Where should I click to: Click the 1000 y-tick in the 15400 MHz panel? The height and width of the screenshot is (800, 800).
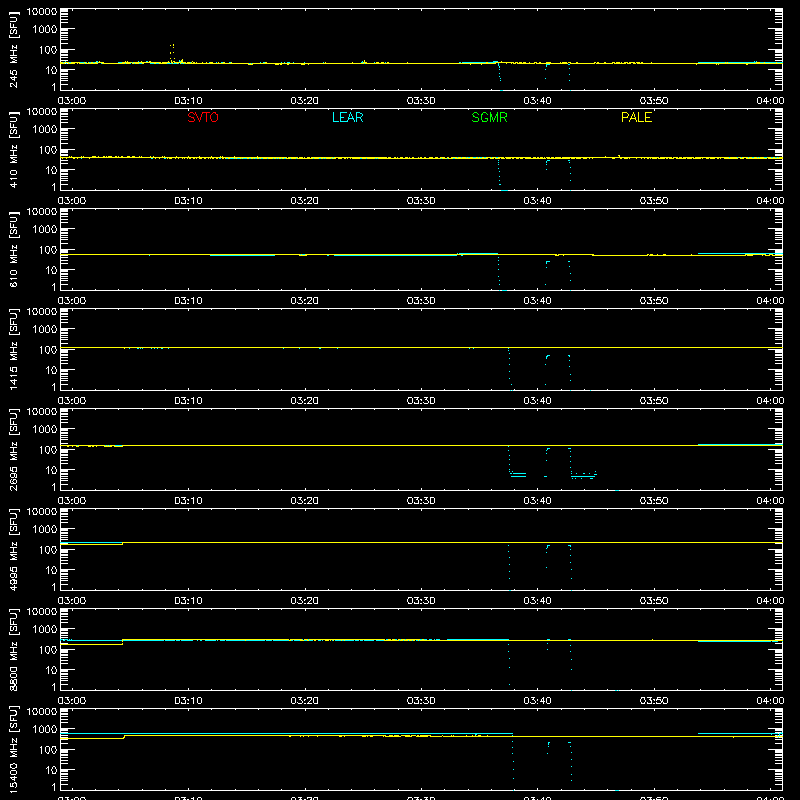[x=45, y=730]
